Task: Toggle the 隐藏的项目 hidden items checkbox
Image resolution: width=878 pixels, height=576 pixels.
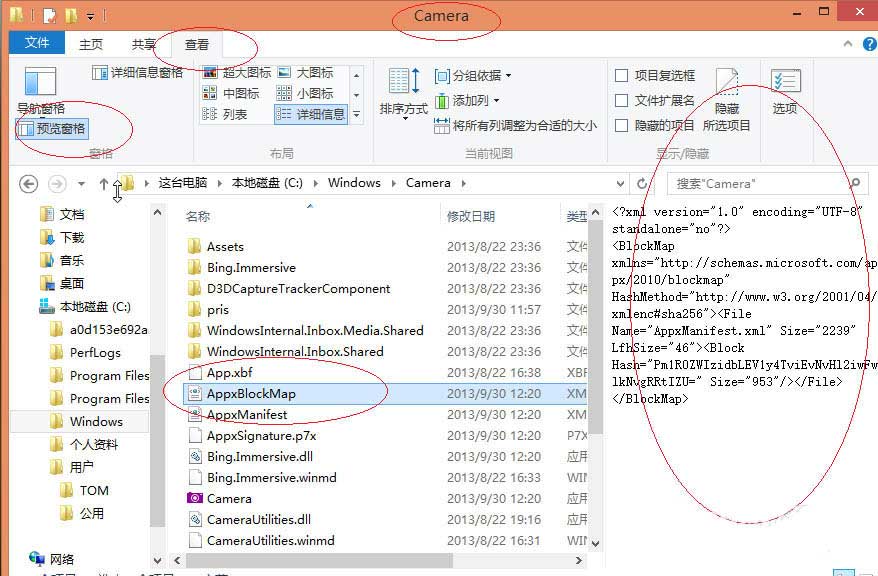Action: 622,126
